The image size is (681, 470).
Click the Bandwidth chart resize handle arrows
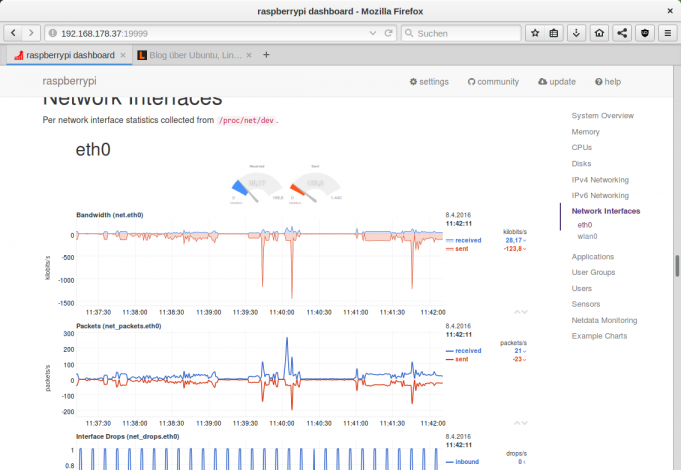point(520,312)
